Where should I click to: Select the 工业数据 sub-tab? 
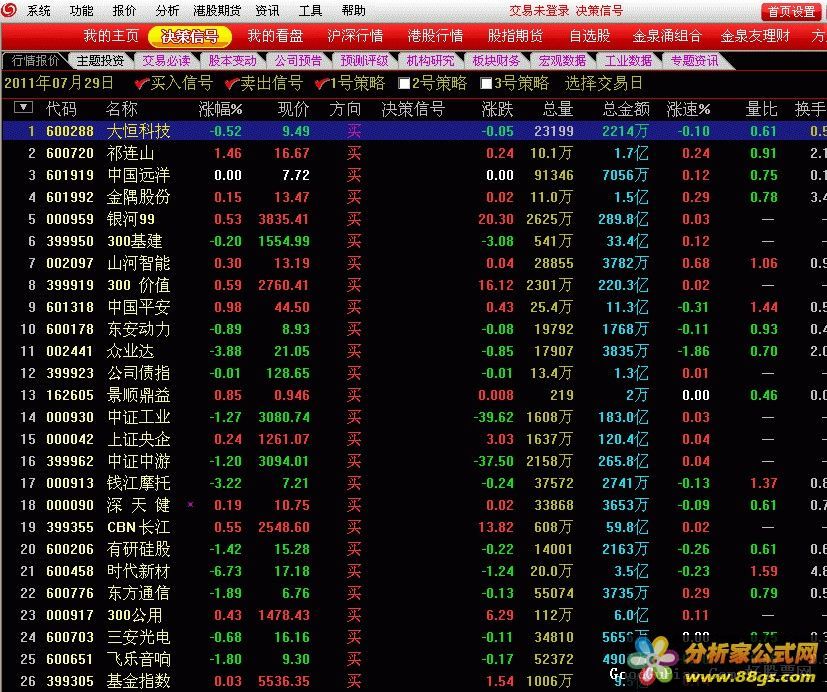(628, 61)
